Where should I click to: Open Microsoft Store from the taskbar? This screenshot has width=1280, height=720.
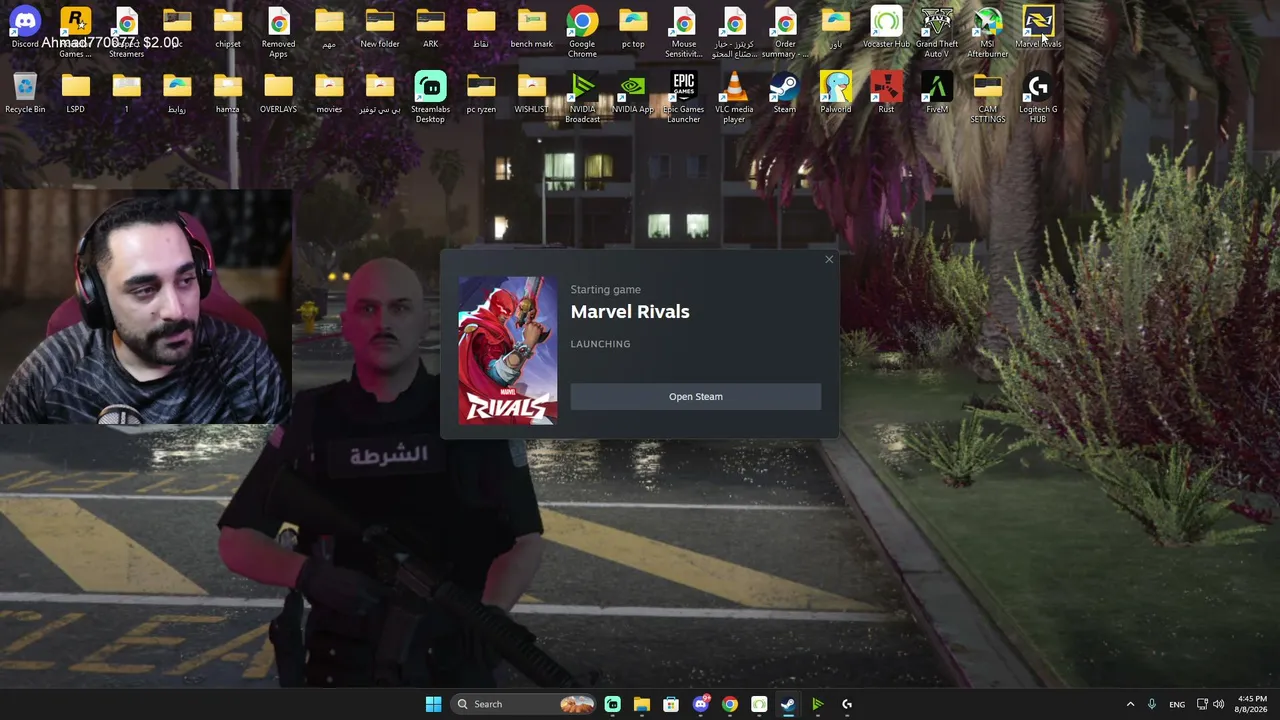[x=671, y=704]
